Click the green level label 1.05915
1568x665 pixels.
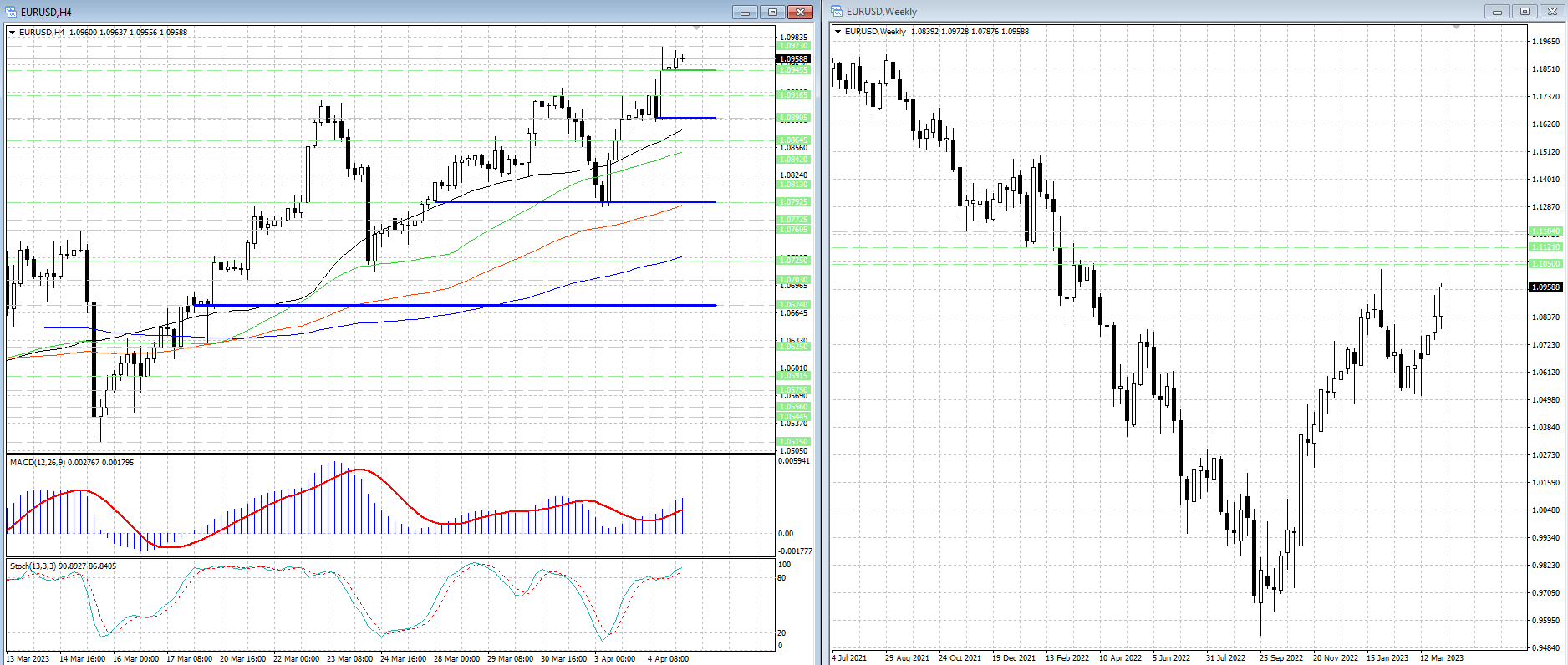click(x=793, y=376)
